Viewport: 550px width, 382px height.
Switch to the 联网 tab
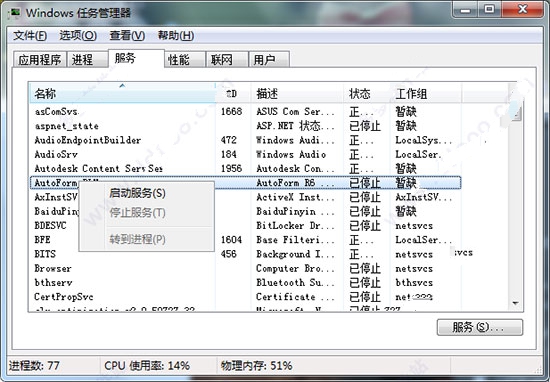click(x=227, y=59)
